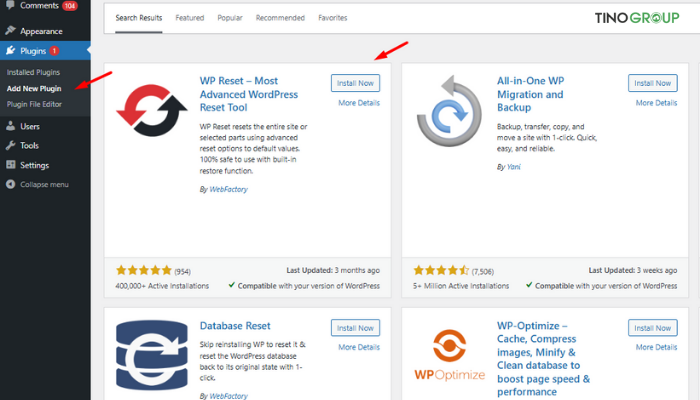Switch to the Popular tab
The height and width of the screenshot is (400, 700).
(x=230, y=18)
